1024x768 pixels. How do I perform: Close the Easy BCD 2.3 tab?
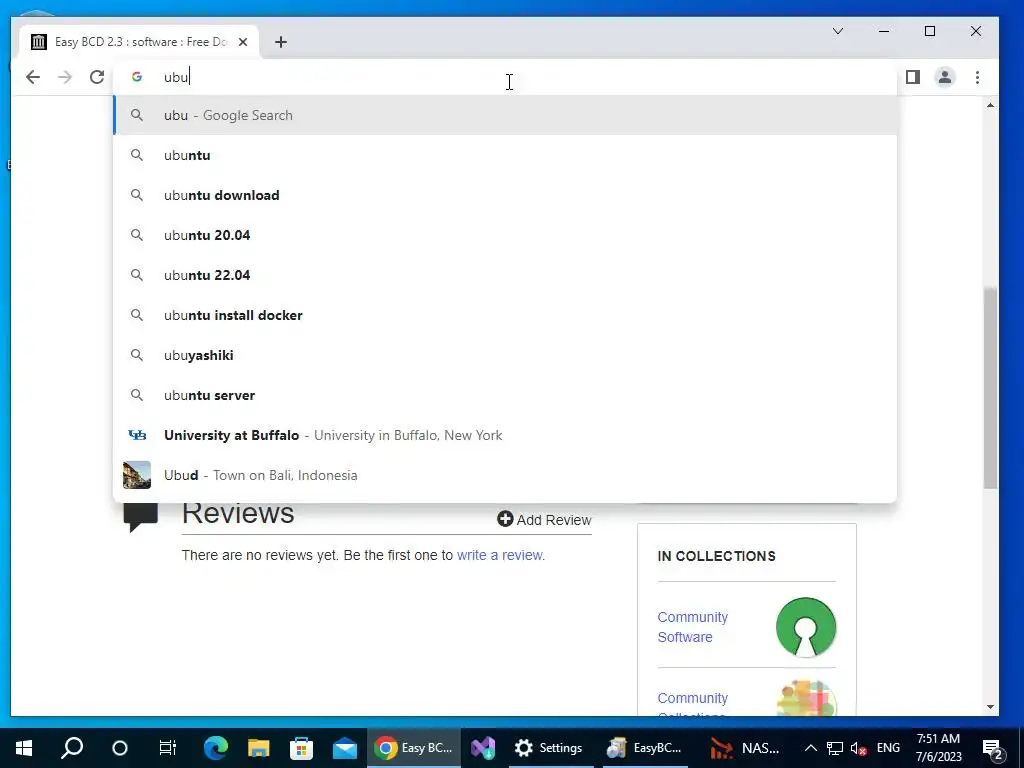click(x=243, y=42)
